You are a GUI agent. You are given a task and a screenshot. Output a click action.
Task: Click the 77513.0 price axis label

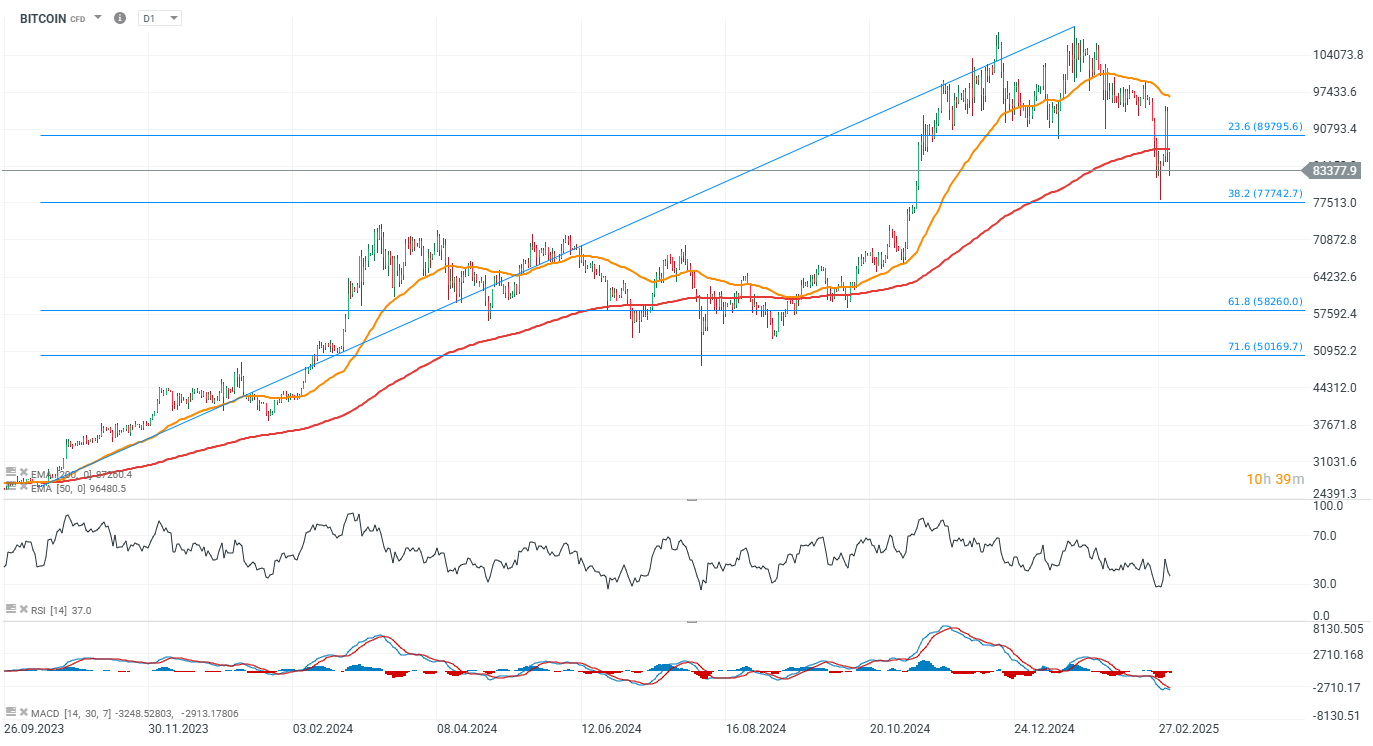coord(1335,202)
